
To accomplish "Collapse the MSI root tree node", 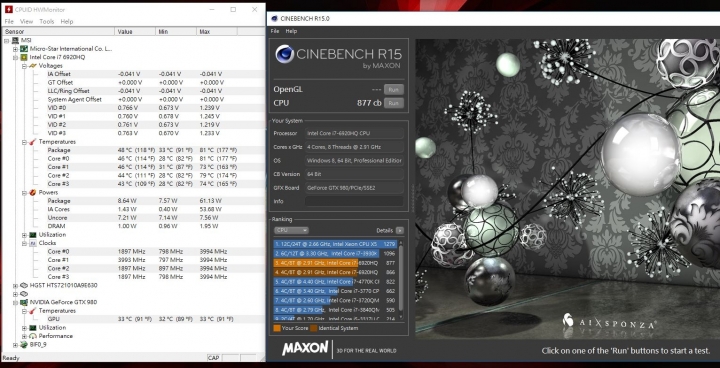I will coord(7,40).
